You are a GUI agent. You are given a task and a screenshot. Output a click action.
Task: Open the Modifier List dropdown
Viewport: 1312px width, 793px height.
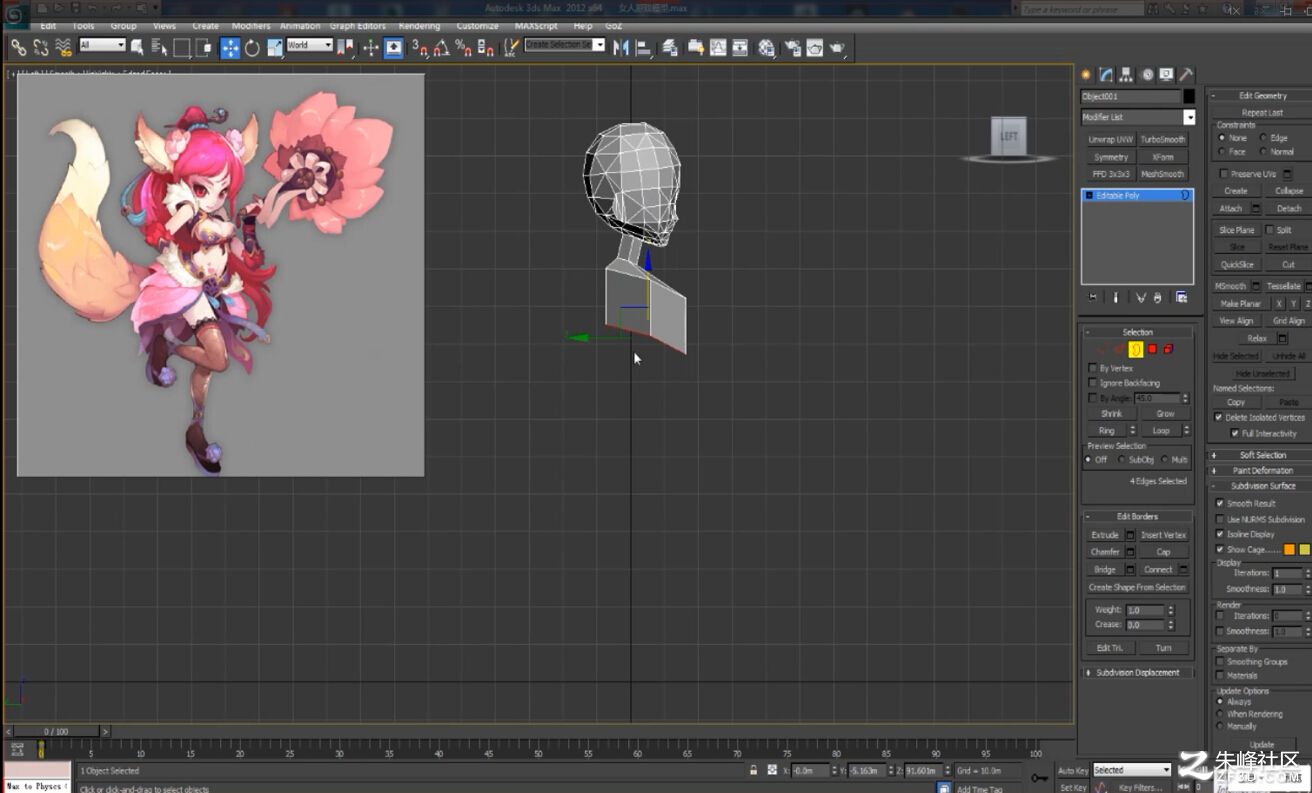pyautogui.click(x=1138, y=117)
